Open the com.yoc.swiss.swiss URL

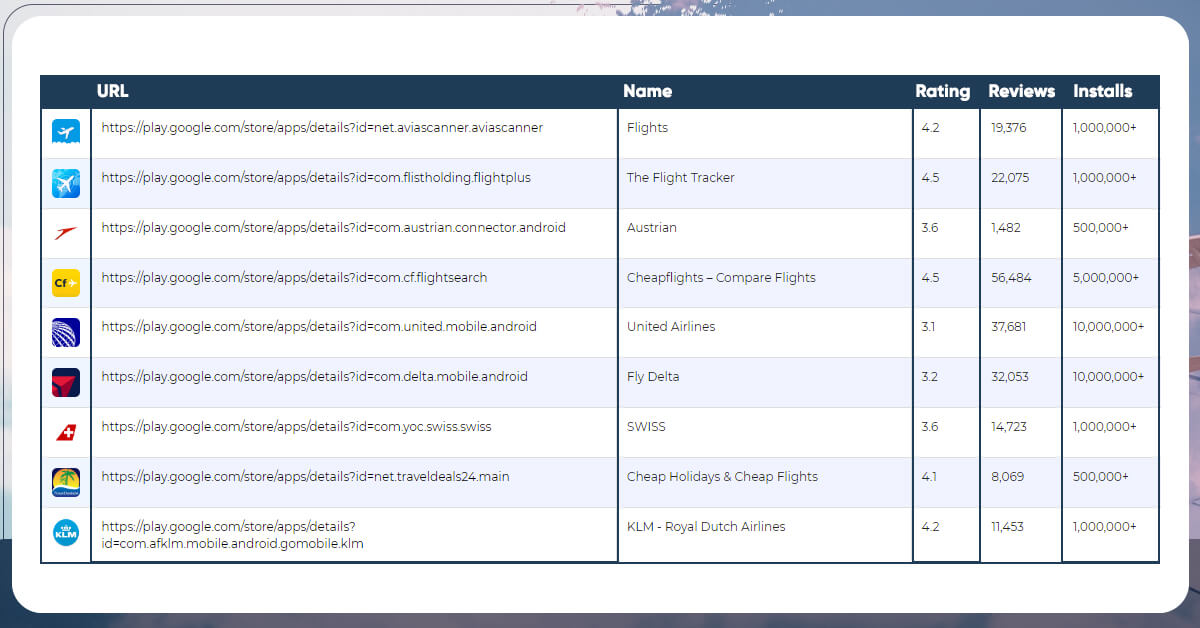[x=296, y=427]
